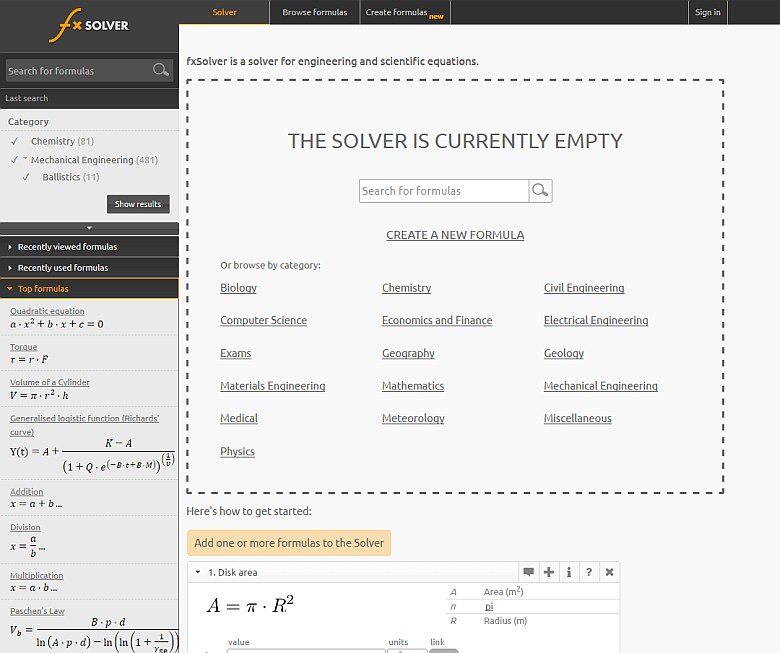Click the fxSolver logo
780x653 pixels.
click(x=88, y=24)
